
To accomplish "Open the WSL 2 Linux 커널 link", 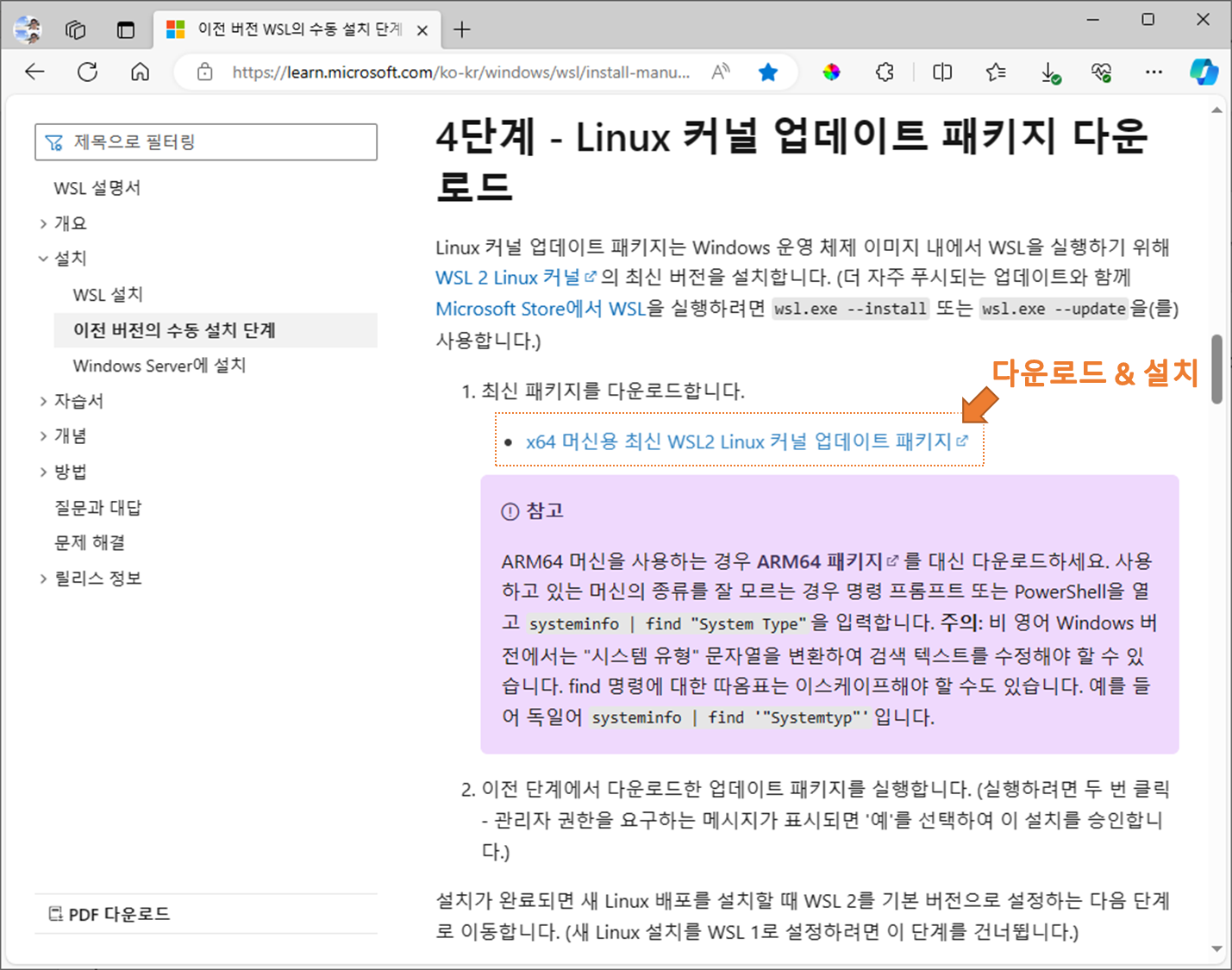I will coord(516,278).
